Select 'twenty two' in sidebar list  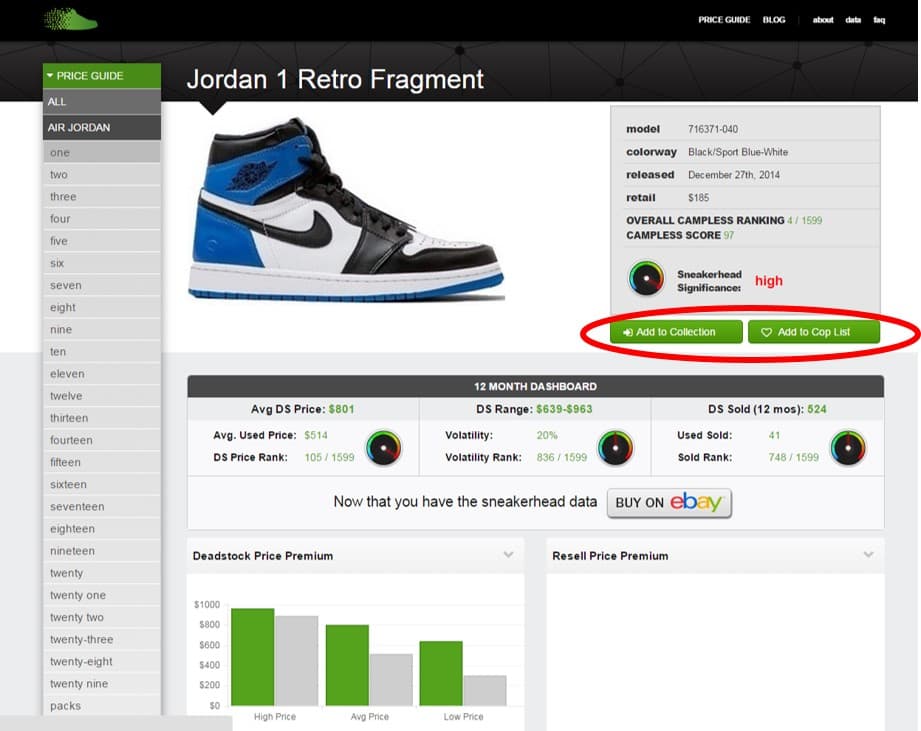point(102,617)
